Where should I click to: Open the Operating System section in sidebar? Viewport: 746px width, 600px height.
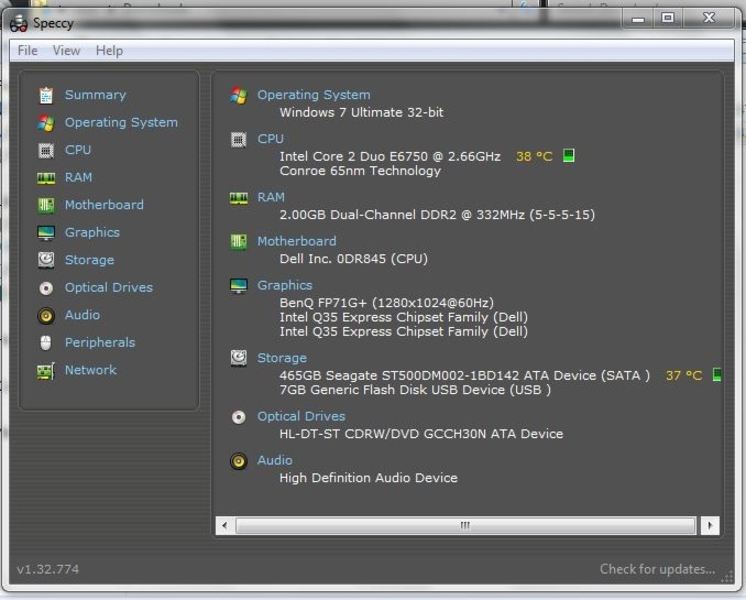[121, 122]
